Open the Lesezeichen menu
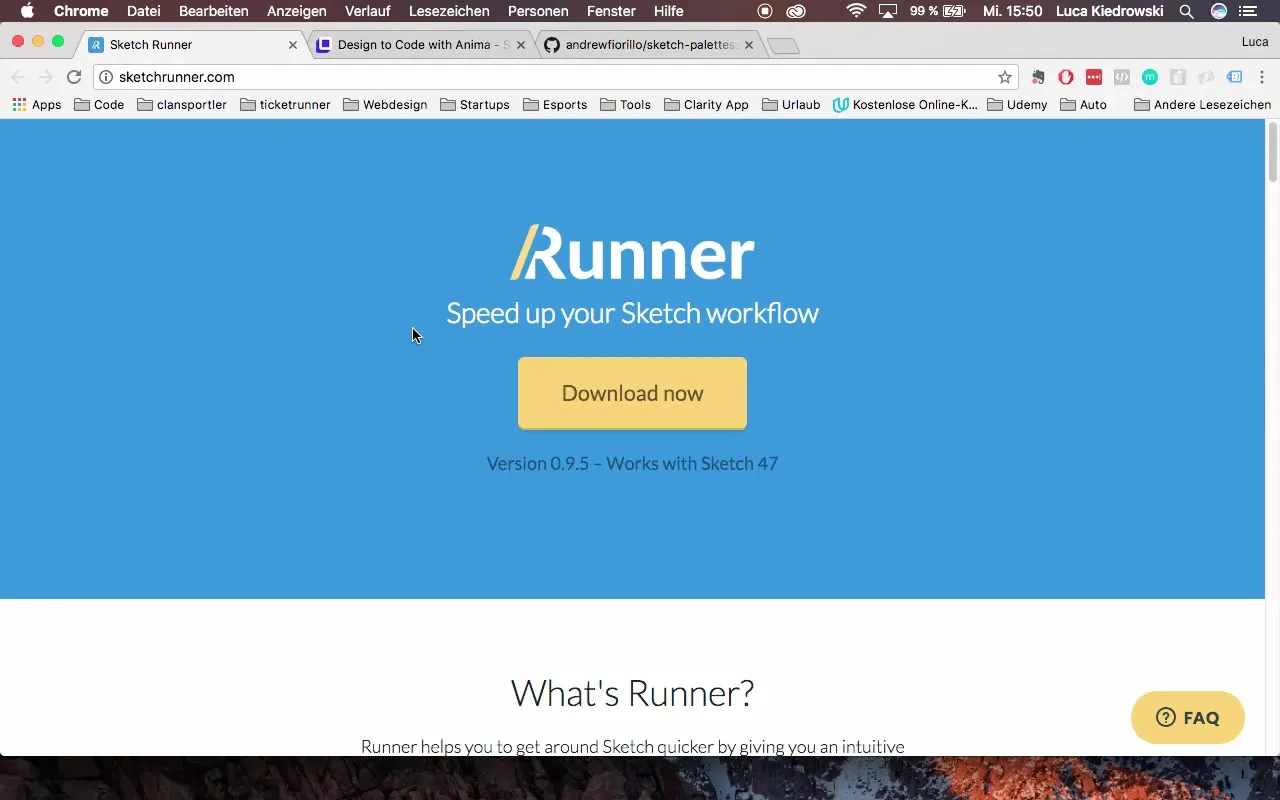 tap(450, 11)
